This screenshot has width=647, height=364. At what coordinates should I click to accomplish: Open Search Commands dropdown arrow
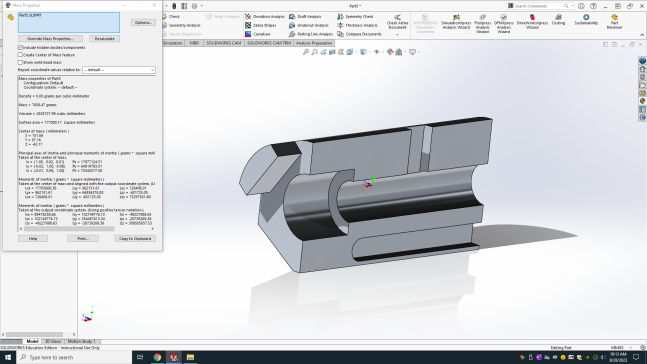572,6
